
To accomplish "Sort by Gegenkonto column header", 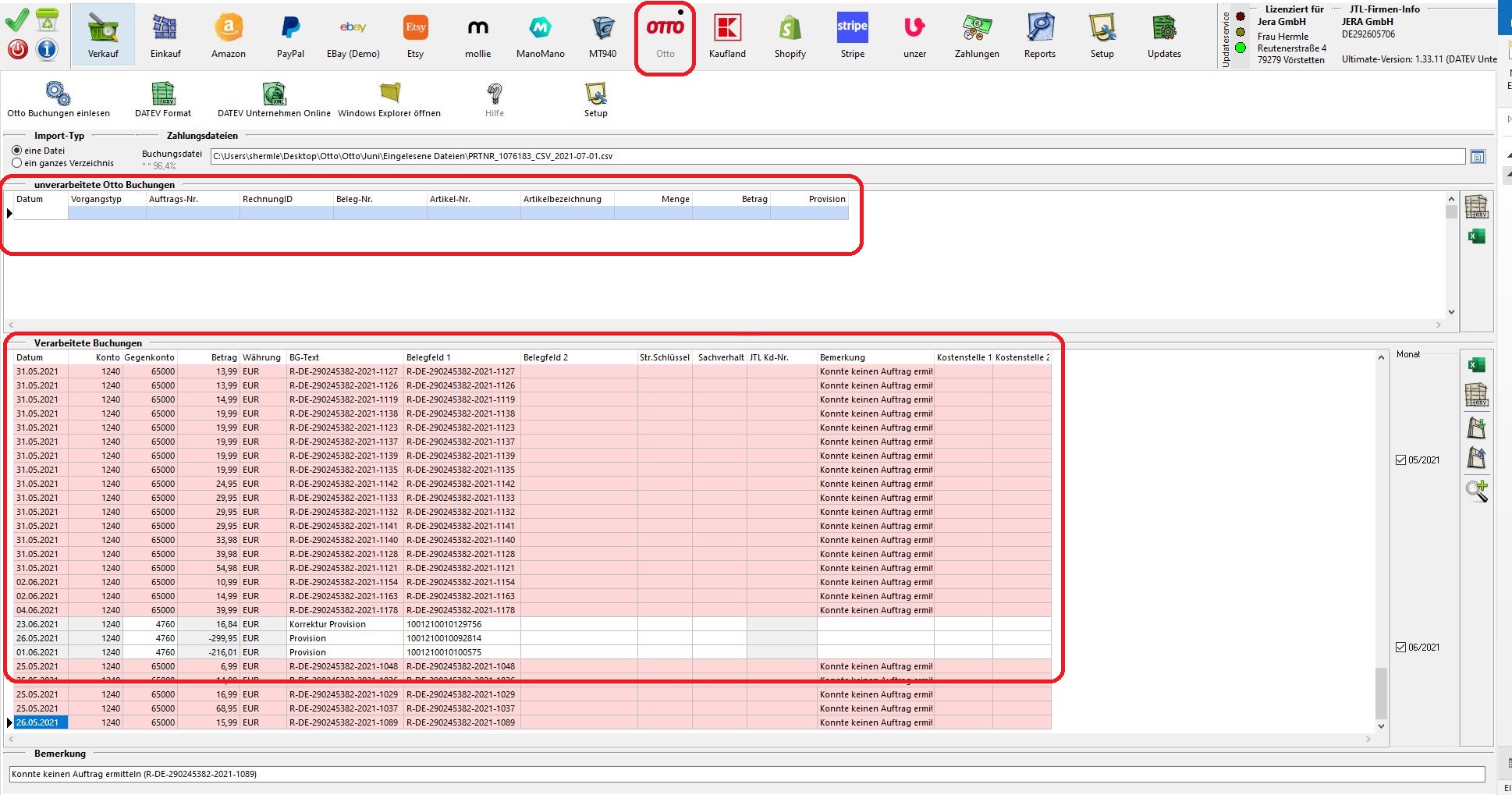I will 150,357.
